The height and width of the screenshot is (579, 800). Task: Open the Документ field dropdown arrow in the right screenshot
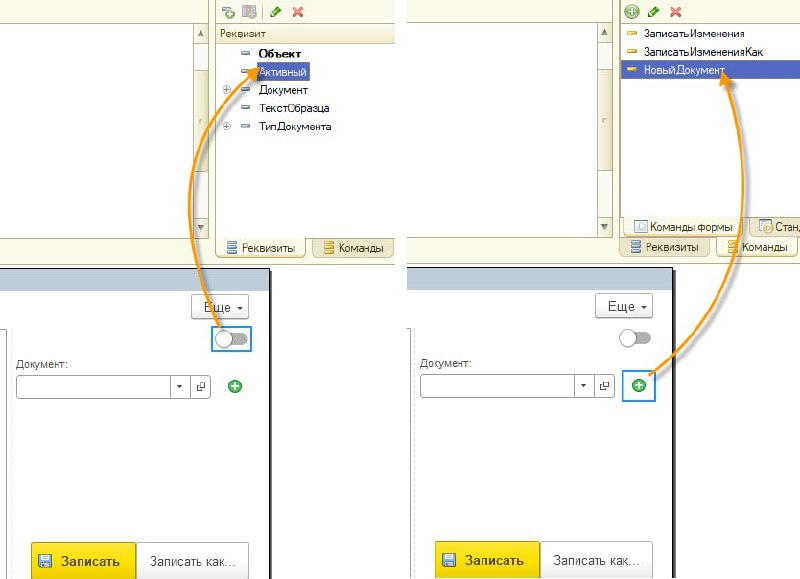point(584,386)
